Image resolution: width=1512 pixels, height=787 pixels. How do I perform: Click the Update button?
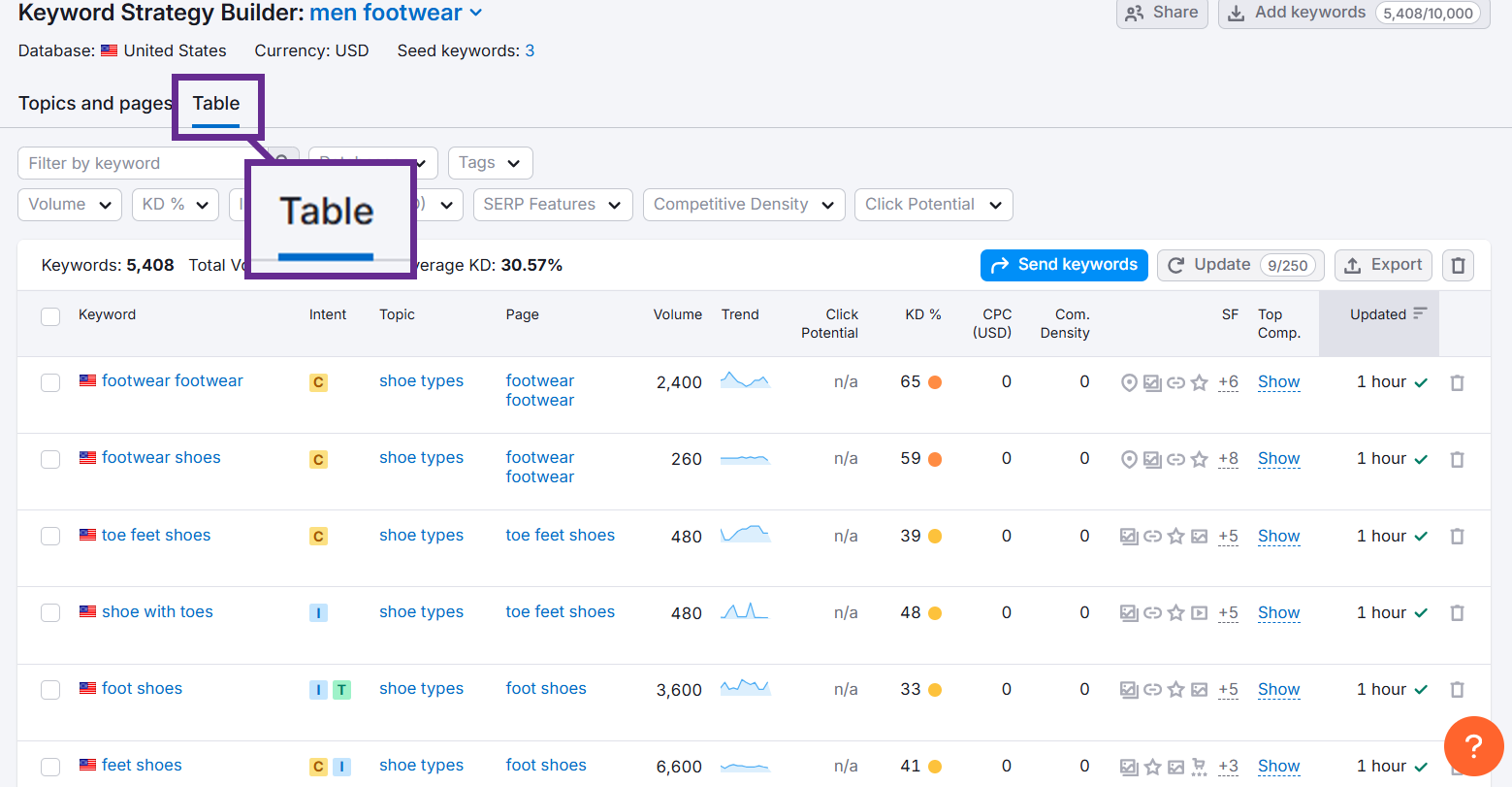point(1240,265)
